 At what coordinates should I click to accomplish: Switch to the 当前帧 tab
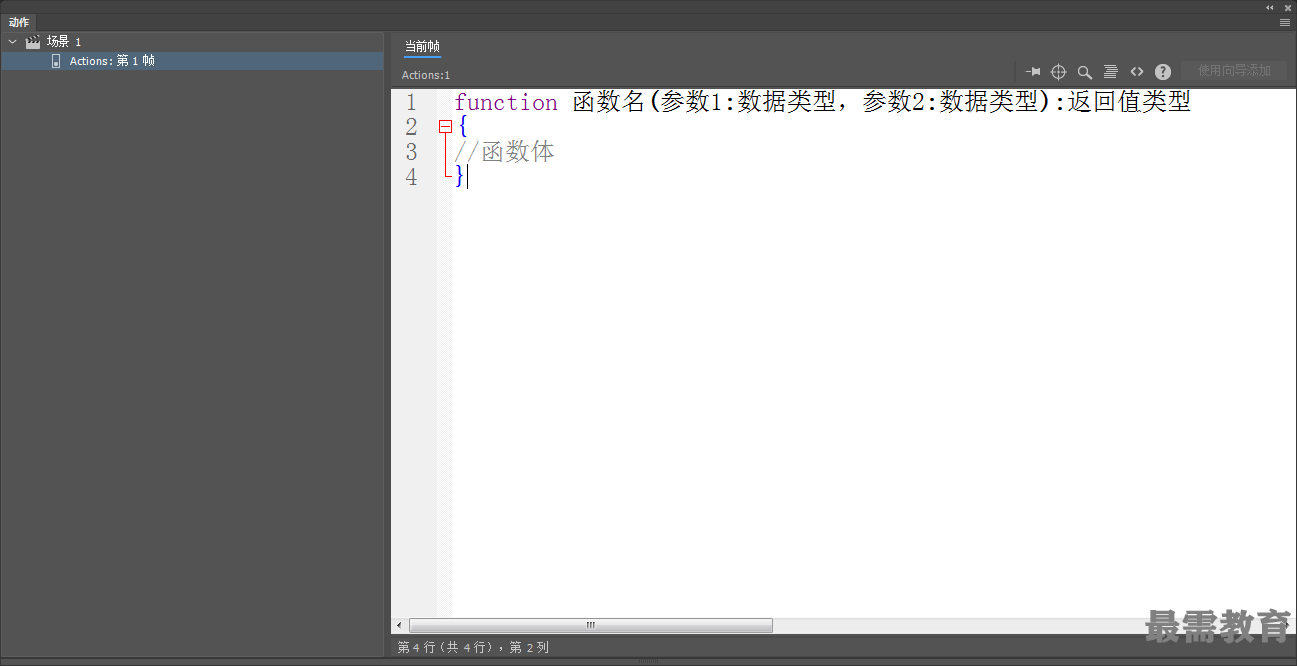422,46
